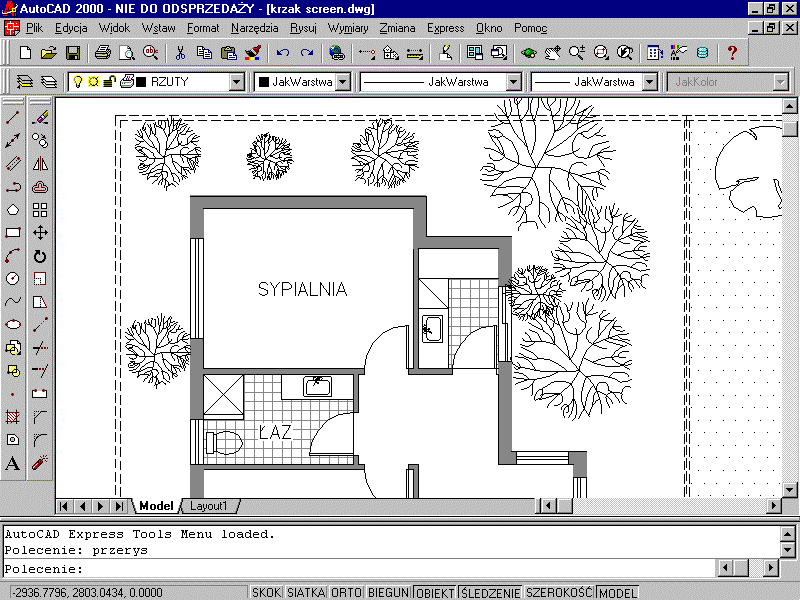
Task: Toggle SZEROKOŚĆ lineweight display
Action: pos(559,592)
